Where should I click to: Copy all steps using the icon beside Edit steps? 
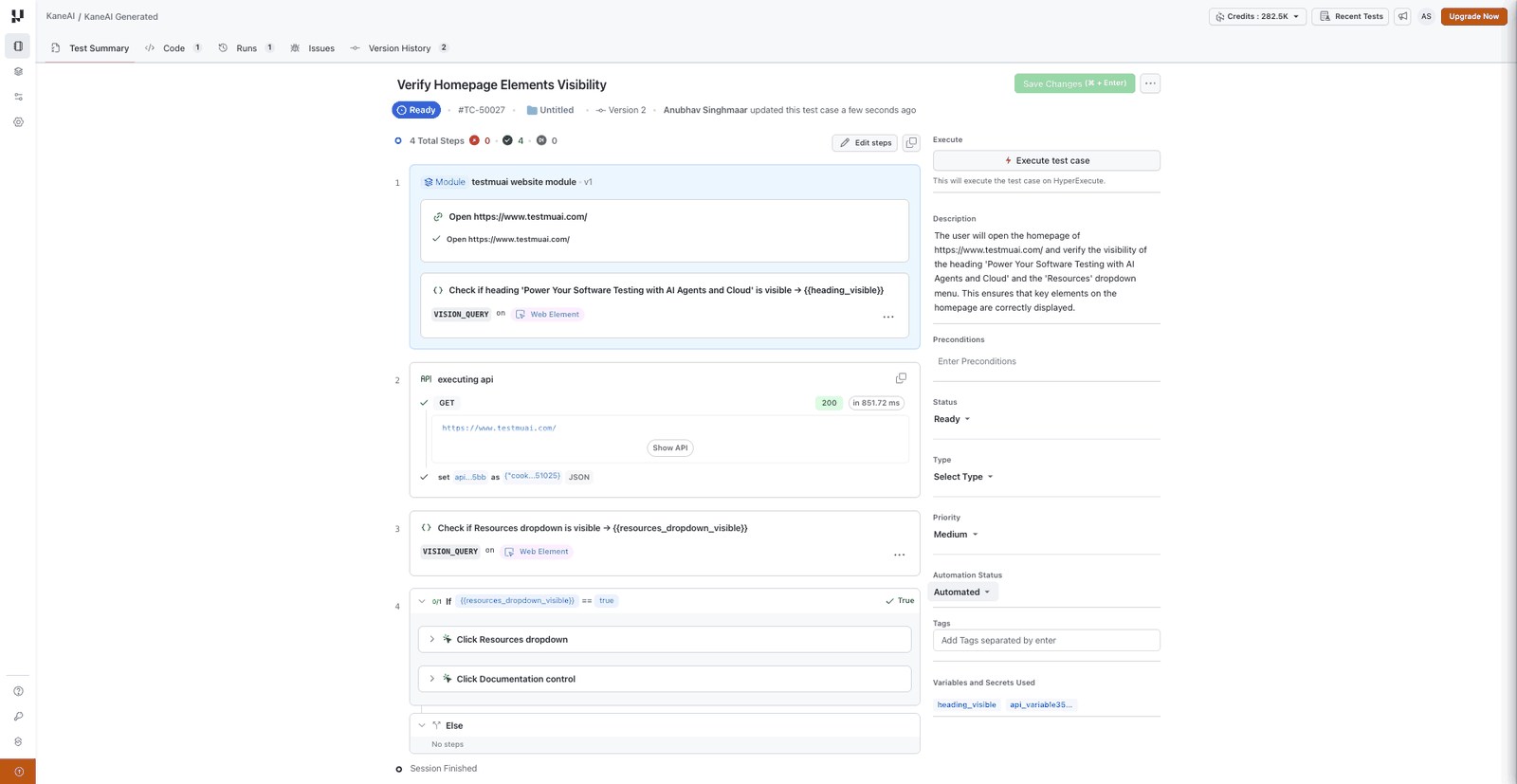911,143
